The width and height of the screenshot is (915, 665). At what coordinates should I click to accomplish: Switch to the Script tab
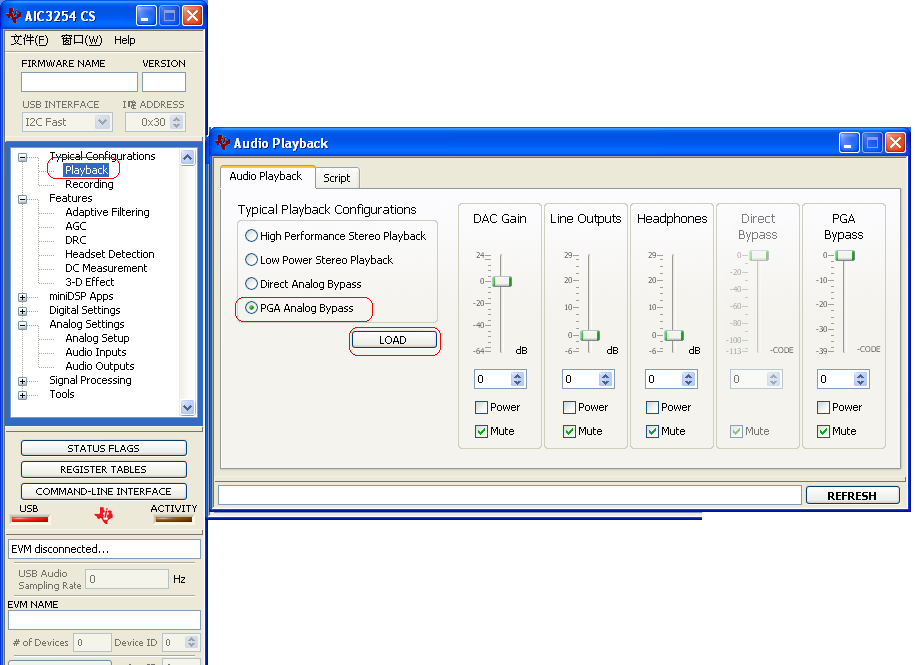[x=337, y=178]
